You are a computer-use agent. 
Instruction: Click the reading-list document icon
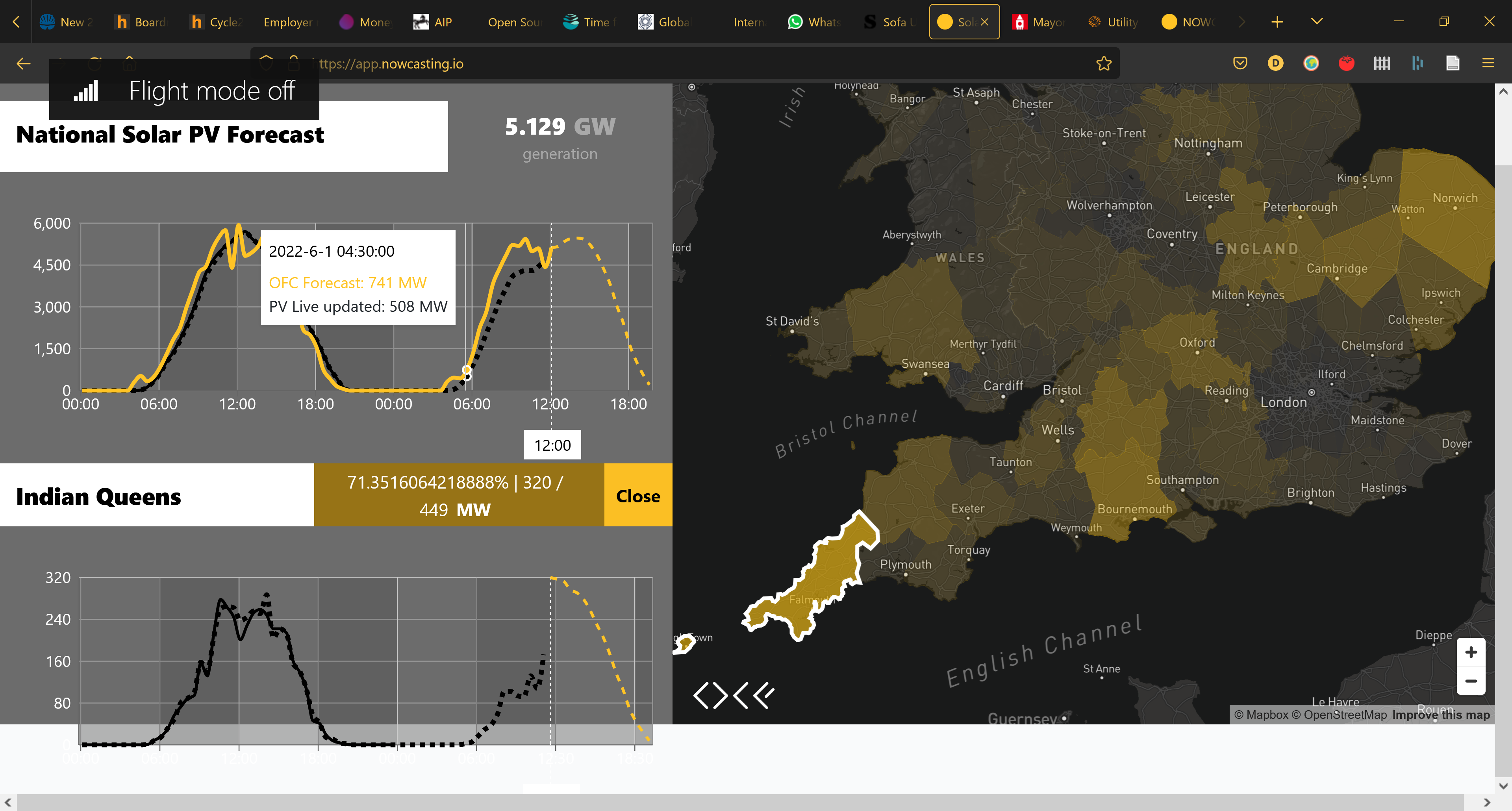coord(1453,63)
